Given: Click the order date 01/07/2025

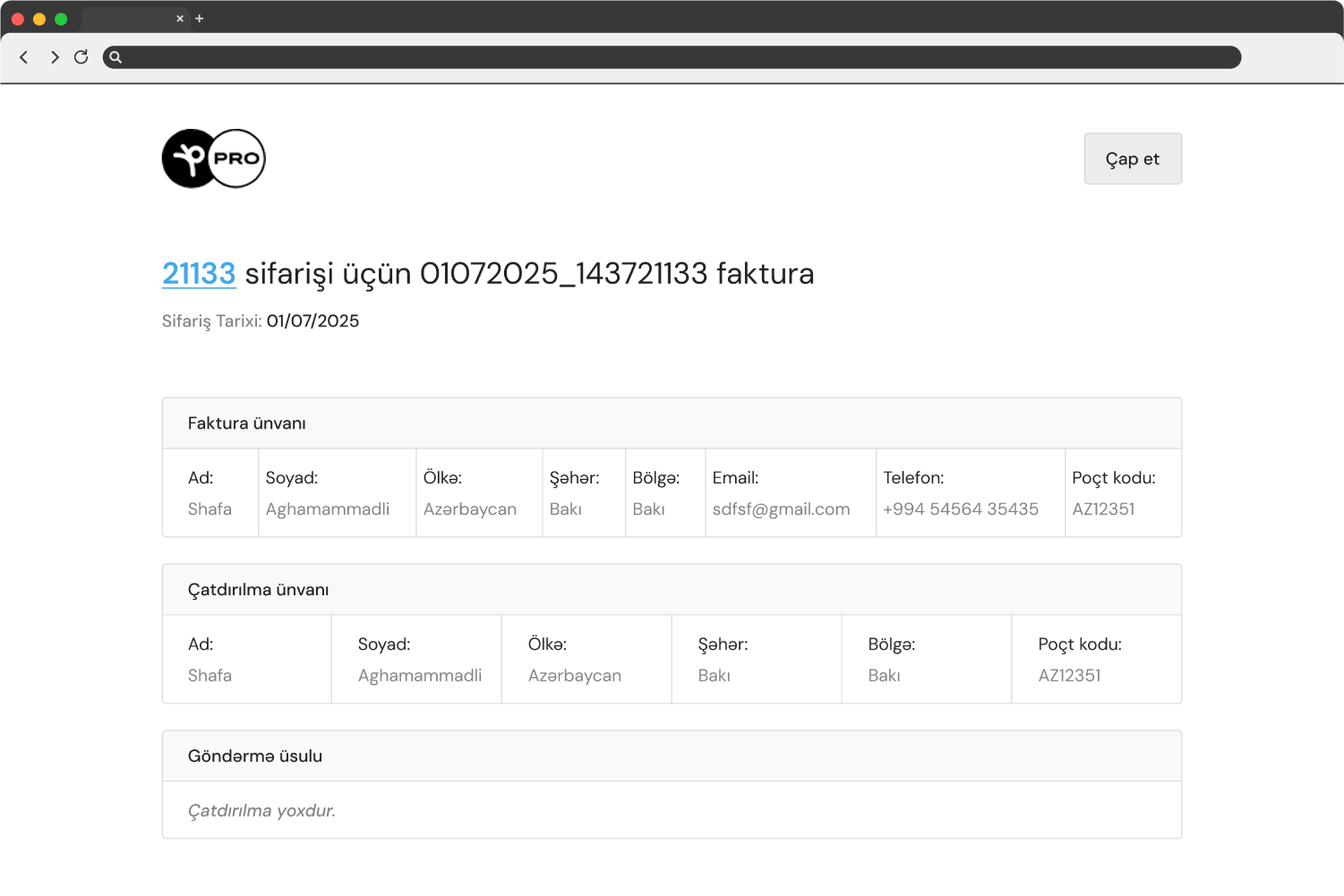Looking at the screenshot, I should pyautogui.click(x=312, y=320).
